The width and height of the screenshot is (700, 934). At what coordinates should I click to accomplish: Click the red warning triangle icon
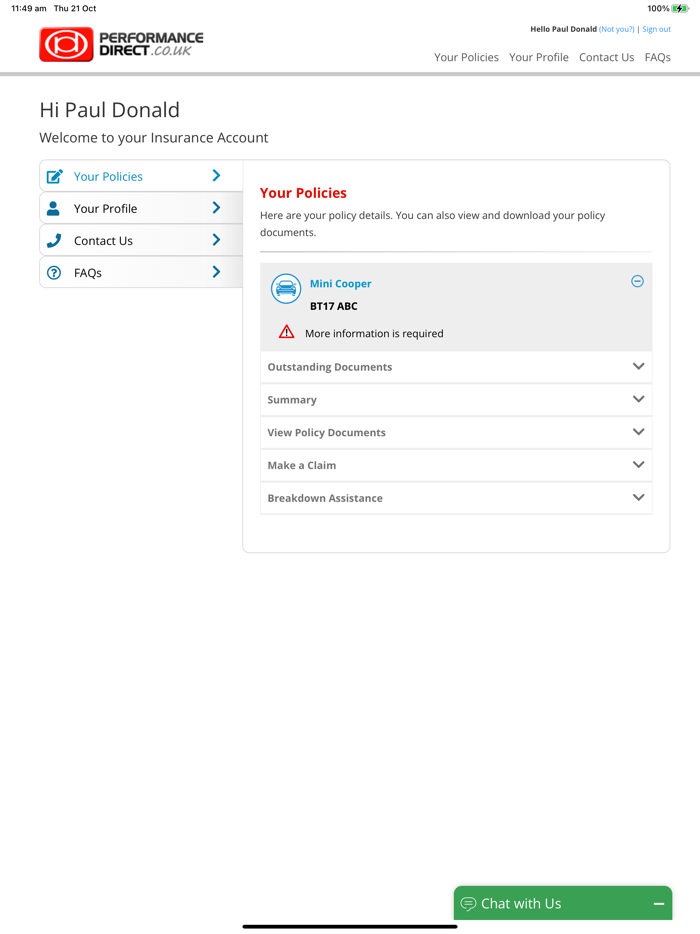[x=287, y=332]
